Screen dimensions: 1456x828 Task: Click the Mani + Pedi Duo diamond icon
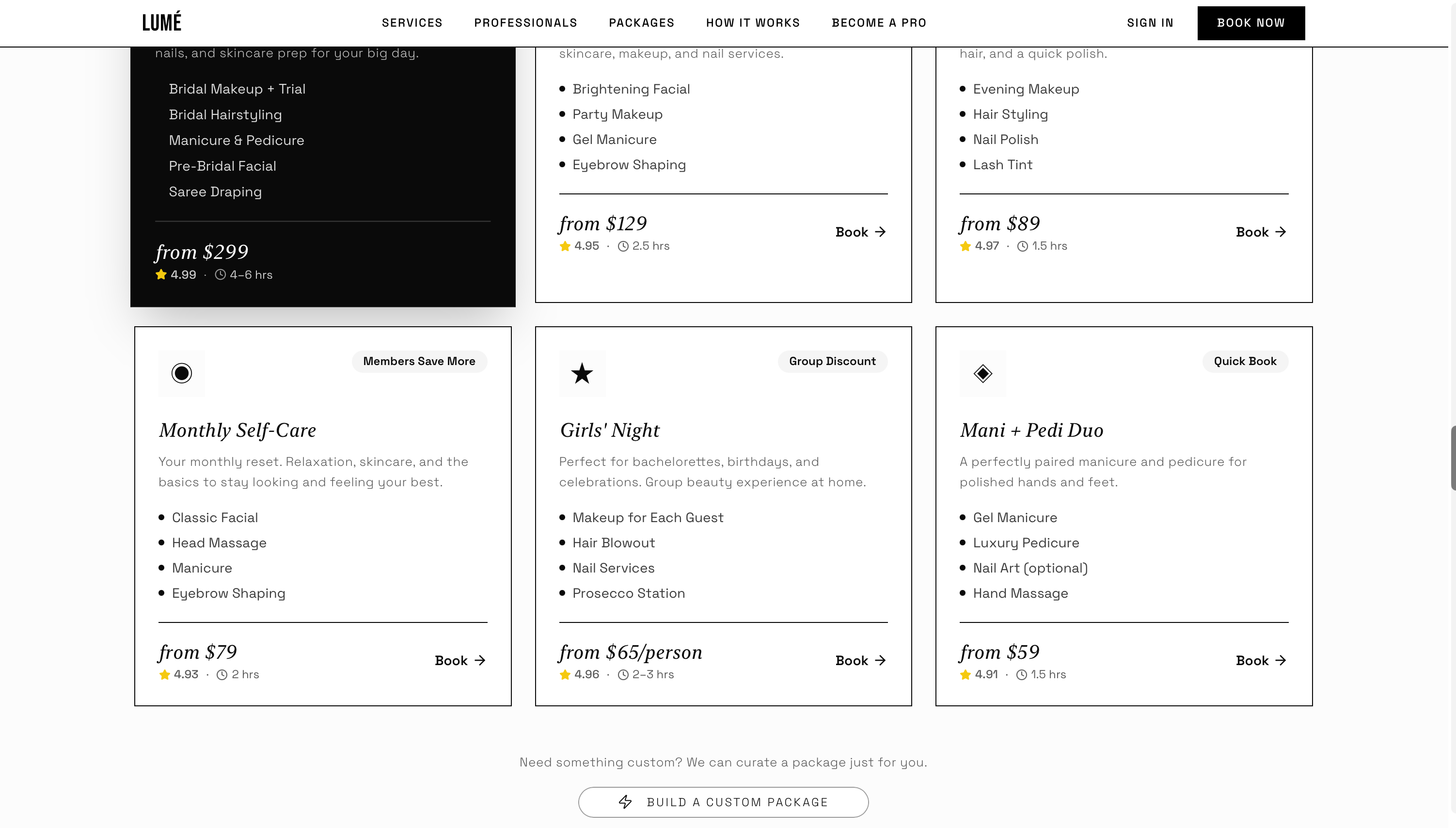point(982,373)
